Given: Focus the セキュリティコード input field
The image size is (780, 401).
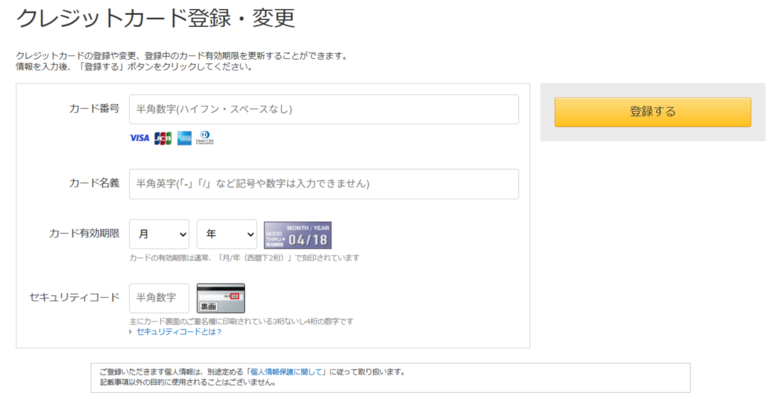Looking at the screenshot, I should tap(159, 298).
